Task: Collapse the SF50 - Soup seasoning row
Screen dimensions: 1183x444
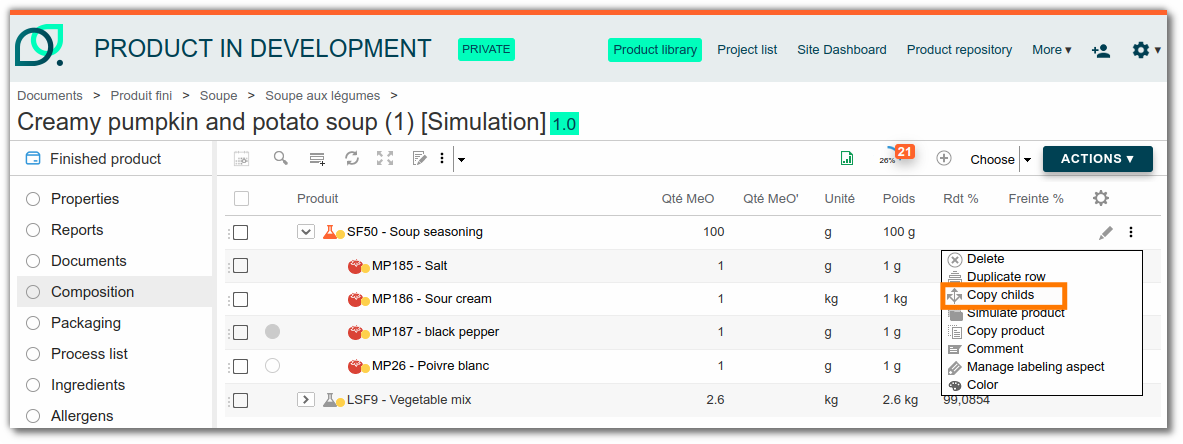Action: click(306, 232)
